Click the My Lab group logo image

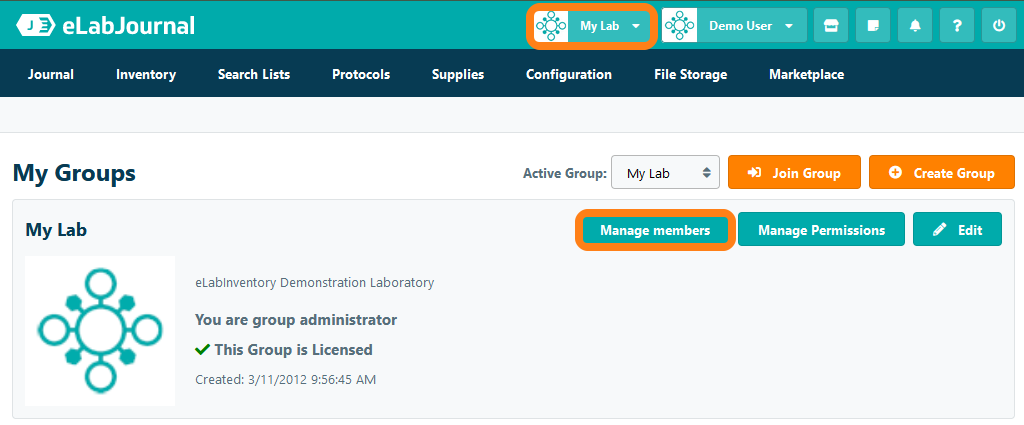click(100, 331)
